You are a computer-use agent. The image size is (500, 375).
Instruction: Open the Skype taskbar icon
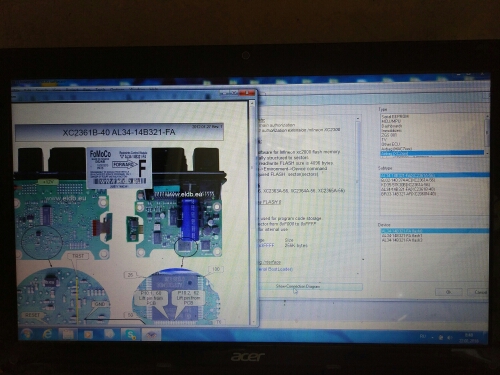pyautogui.click(x=131, y=334)
